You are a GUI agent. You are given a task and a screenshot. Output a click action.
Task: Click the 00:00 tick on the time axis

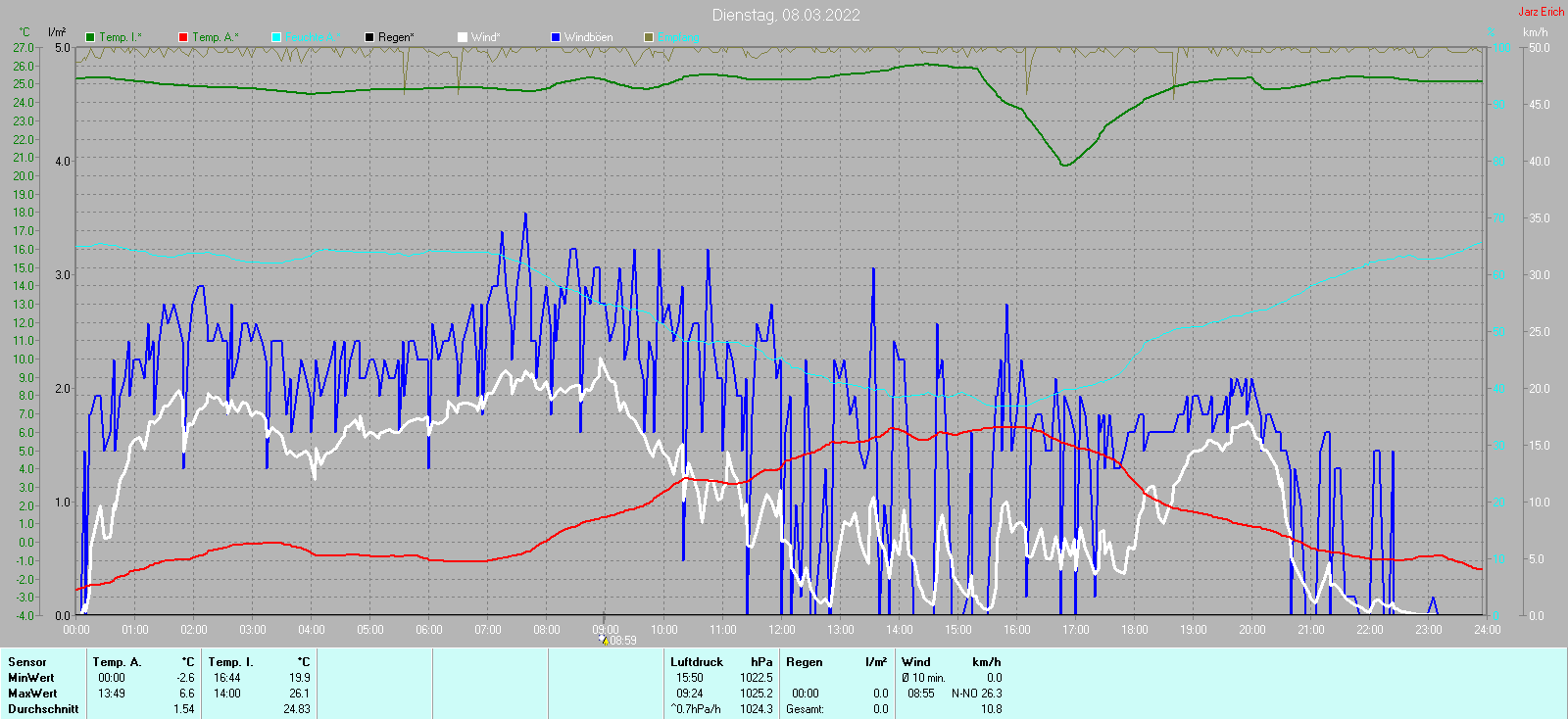click(x=76, y=629)
